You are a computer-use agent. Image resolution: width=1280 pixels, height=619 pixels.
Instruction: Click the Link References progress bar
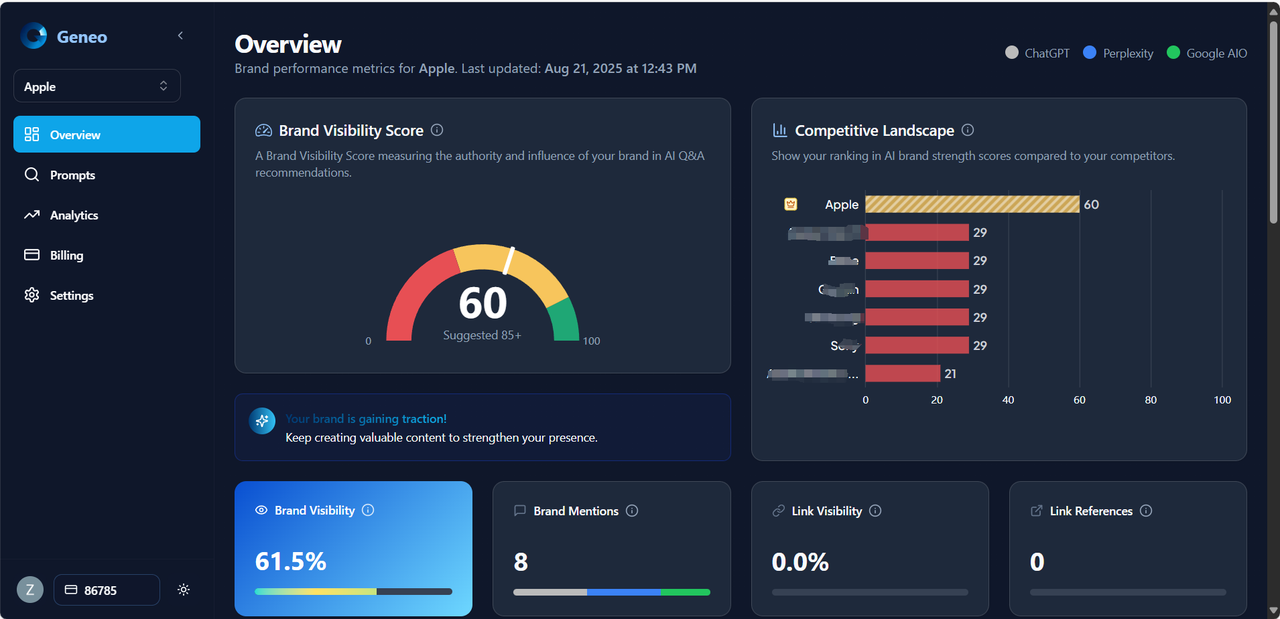[1127, 592]
